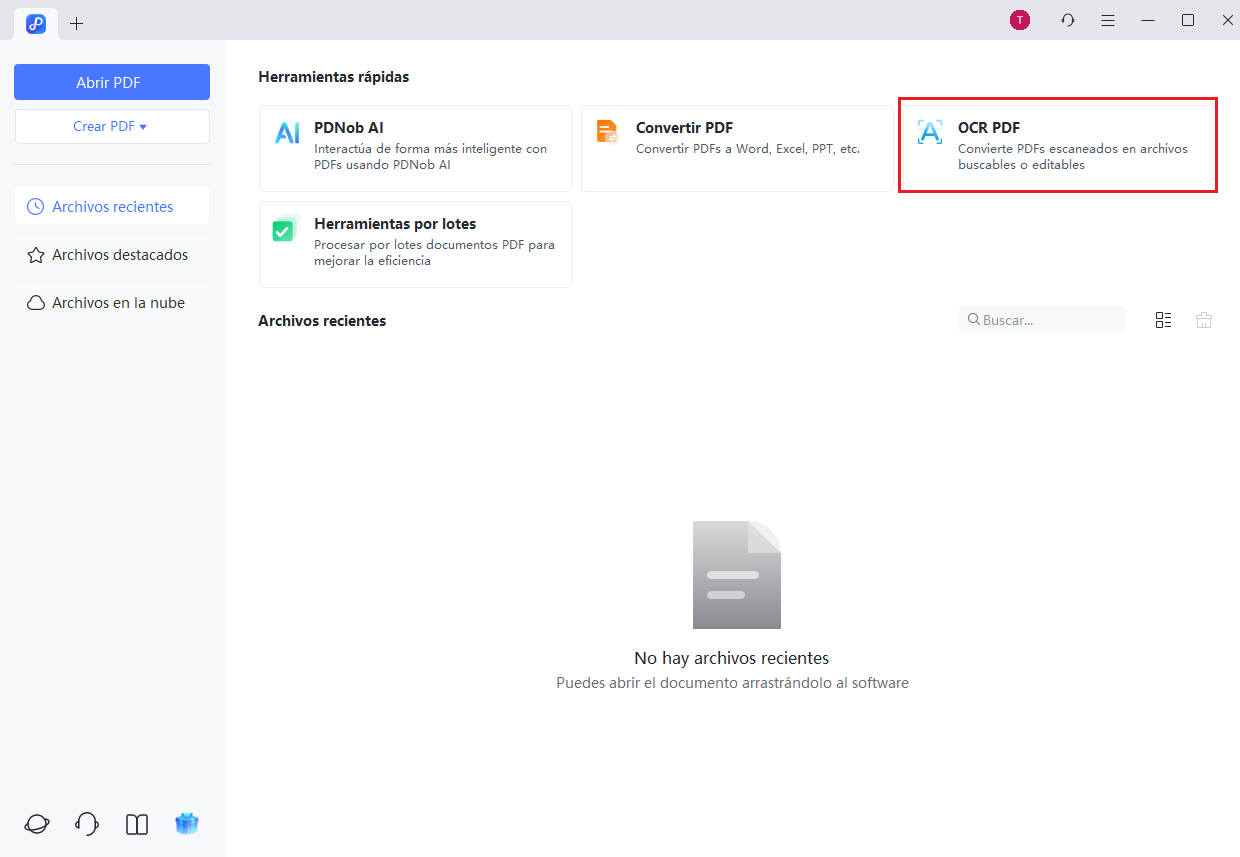This screenshot has width=1240, height=857.
Task: Click the Abrir PDF button
Action: coord(112,82)
